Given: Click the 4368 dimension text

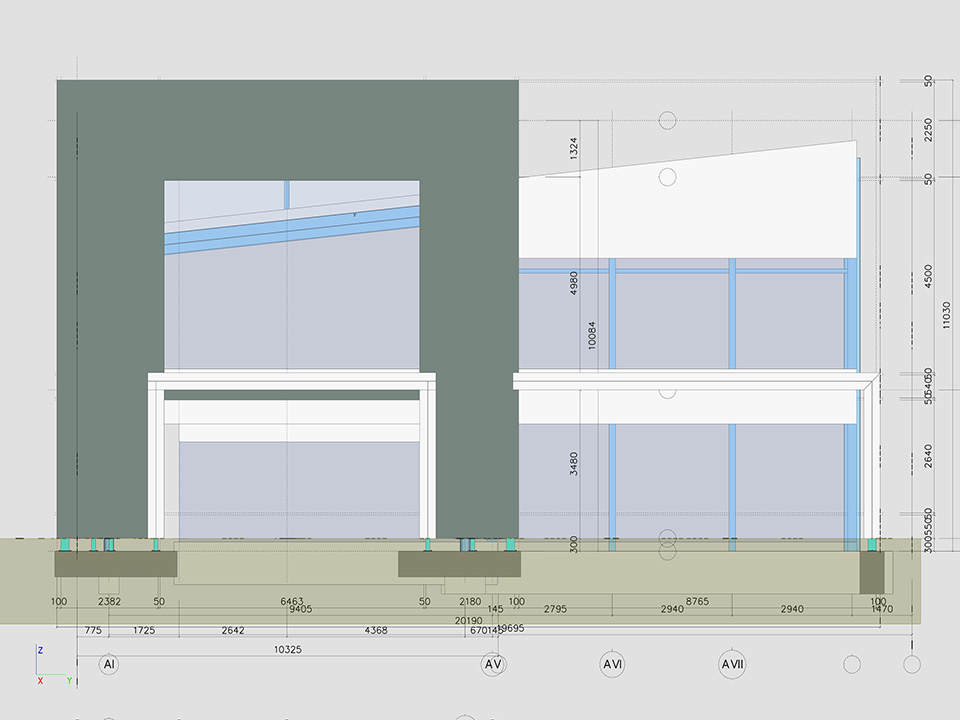Looking at the screenshot, I should 376,630.
